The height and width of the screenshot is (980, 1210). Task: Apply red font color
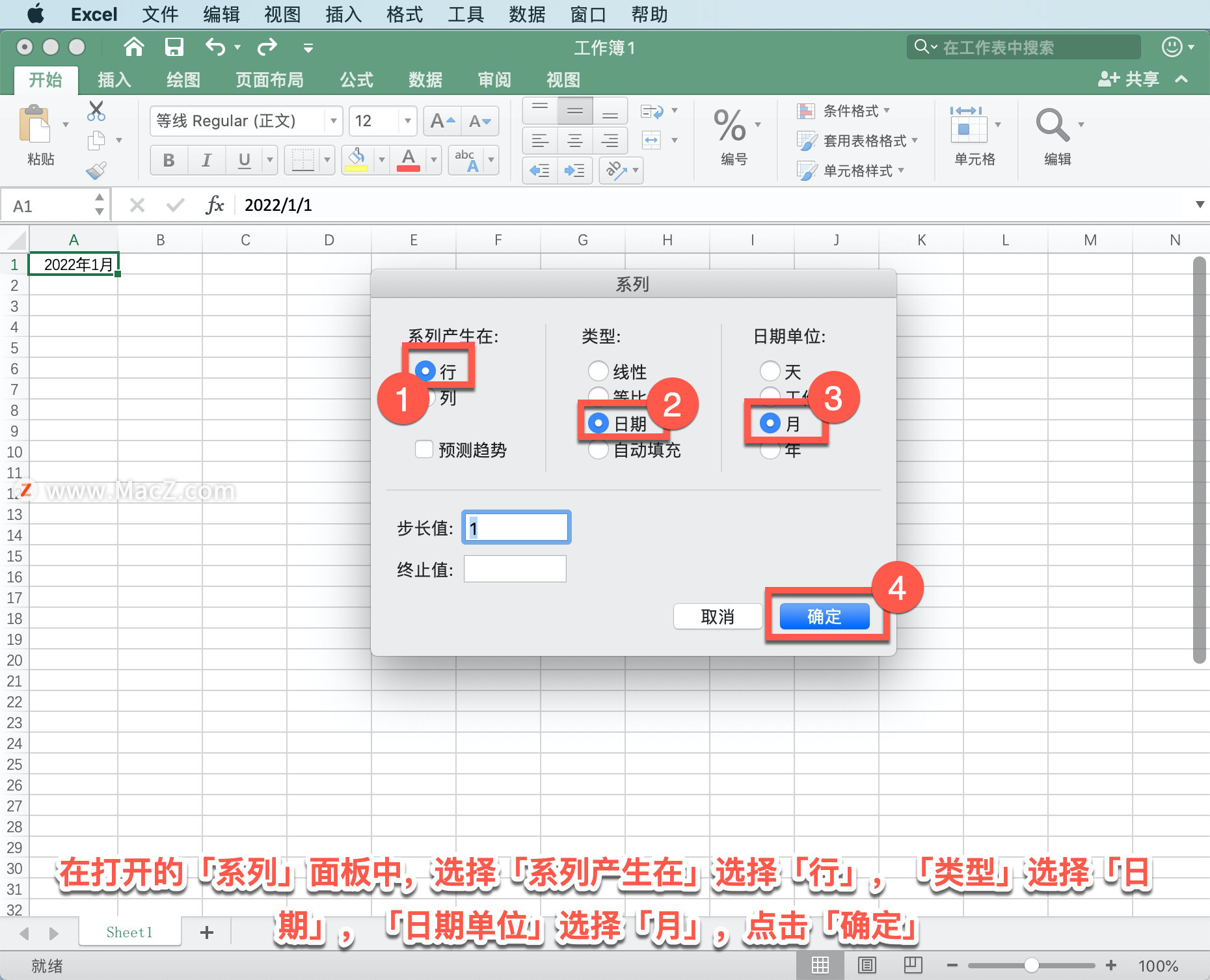click(408, 160)
